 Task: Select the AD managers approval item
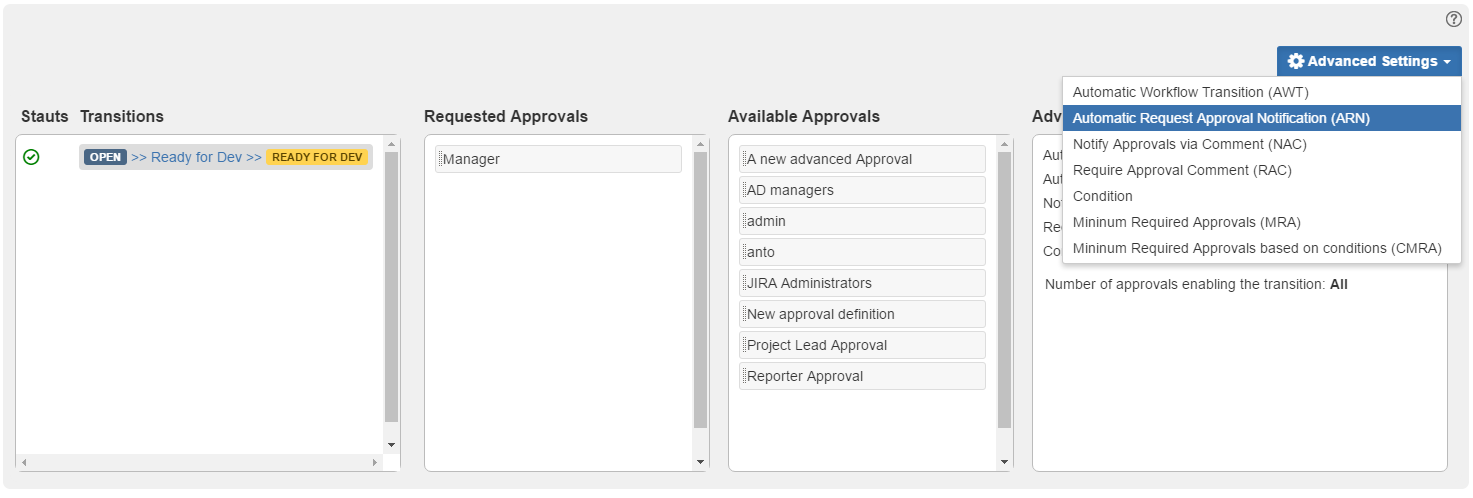tap(862, 190)
